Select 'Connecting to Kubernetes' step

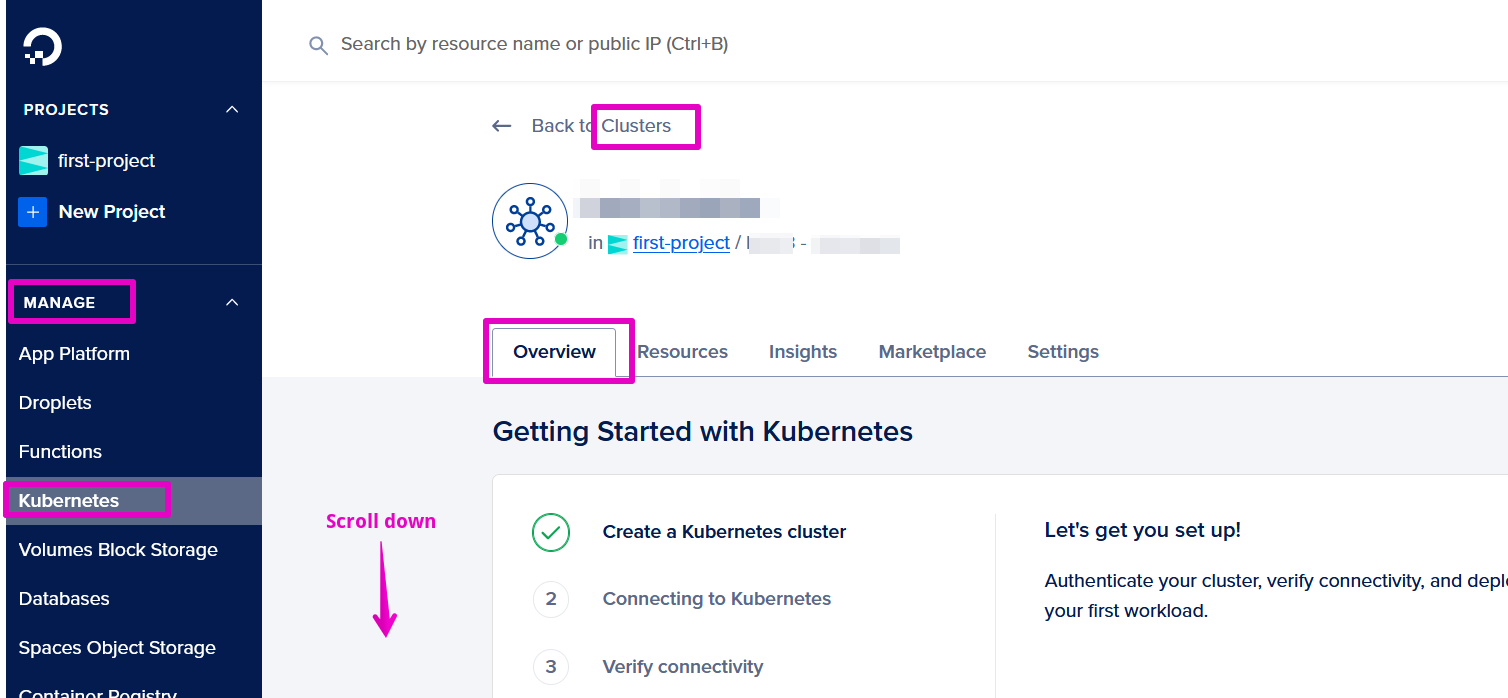[716, 599]
